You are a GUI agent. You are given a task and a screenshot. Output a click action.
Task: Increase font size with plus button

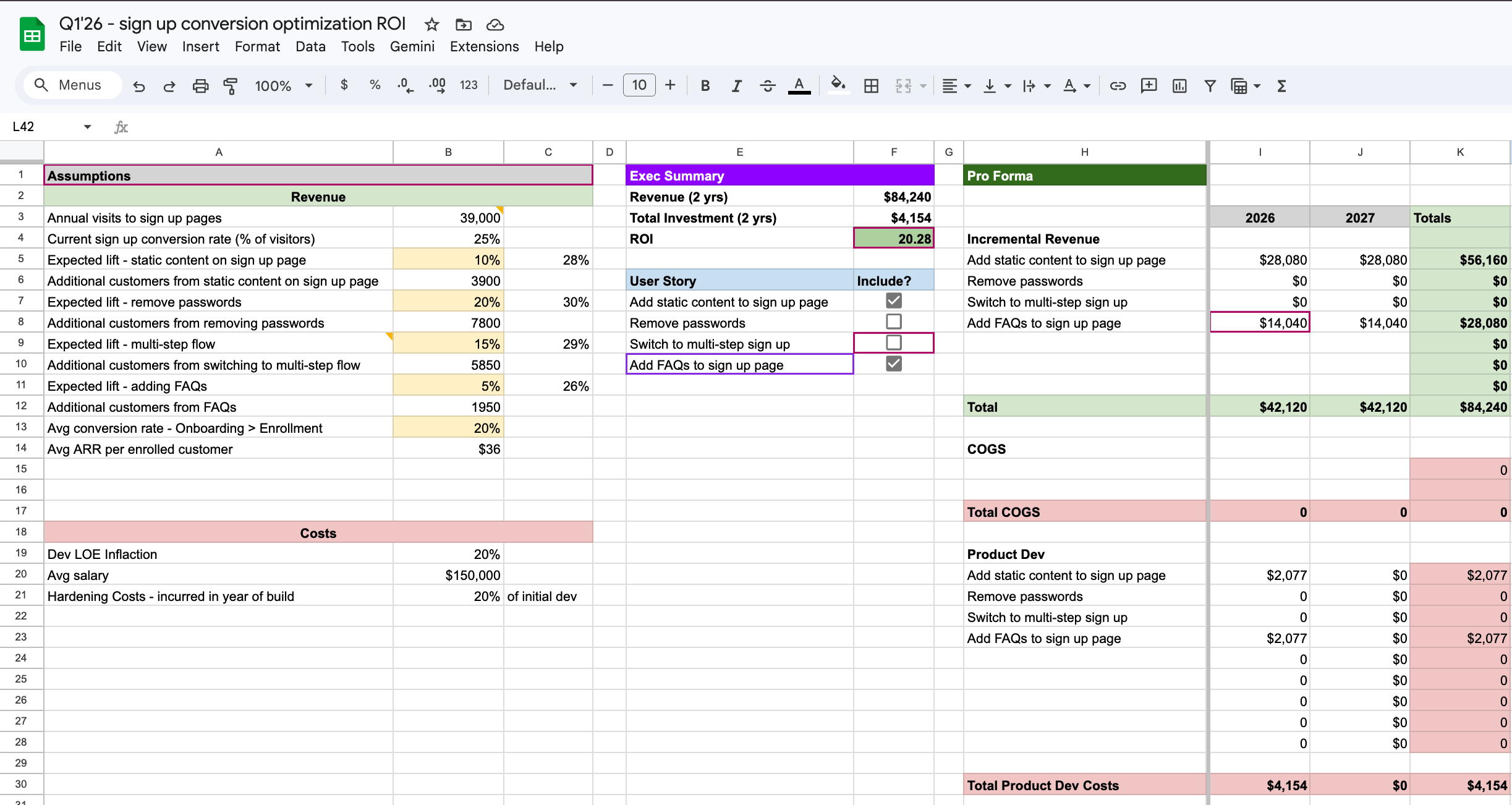click(x=670, y=85)
